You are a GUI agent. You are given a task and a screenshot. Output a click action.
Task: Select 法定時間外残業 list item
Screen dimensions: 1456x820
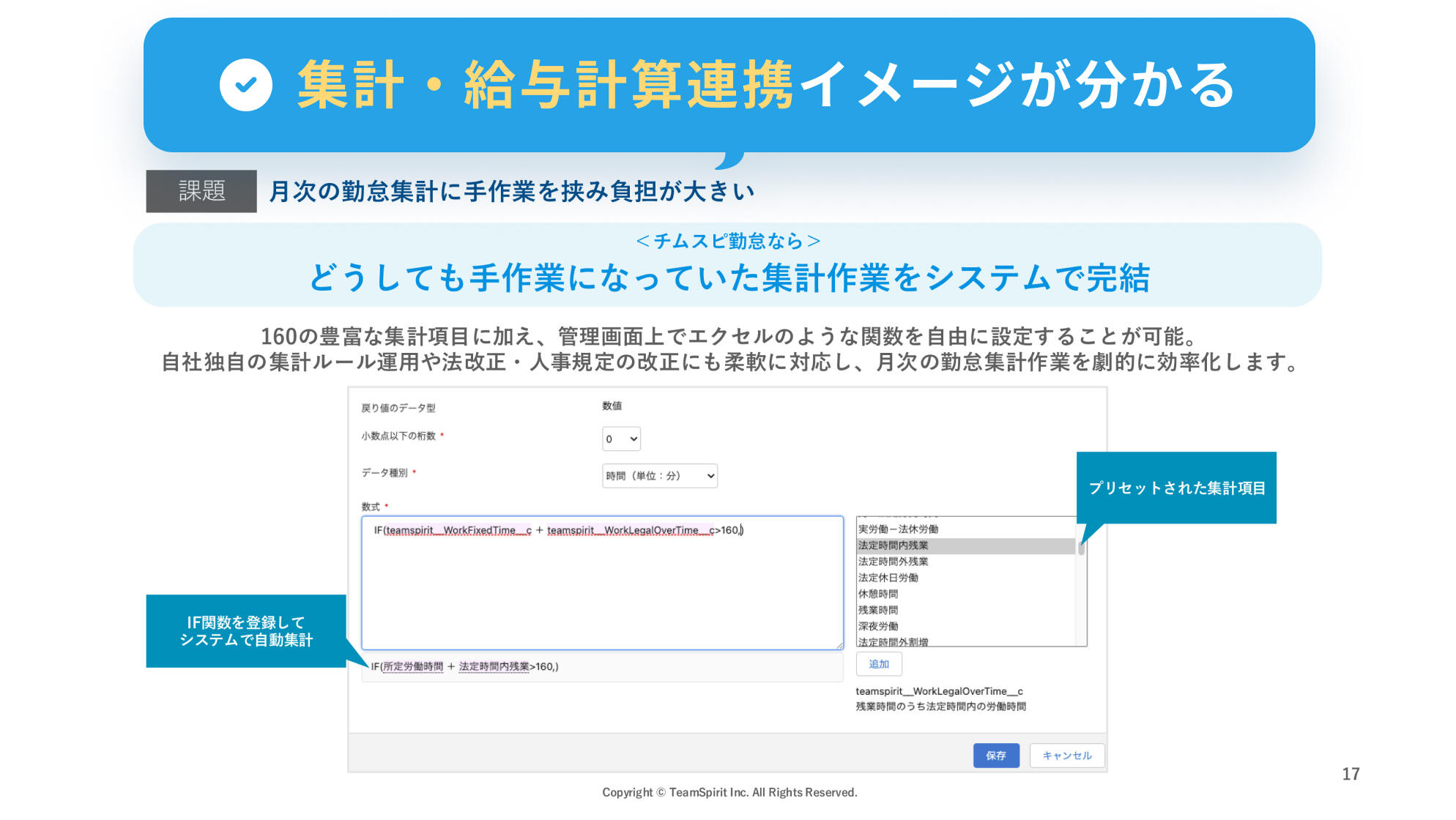point(894,562)
